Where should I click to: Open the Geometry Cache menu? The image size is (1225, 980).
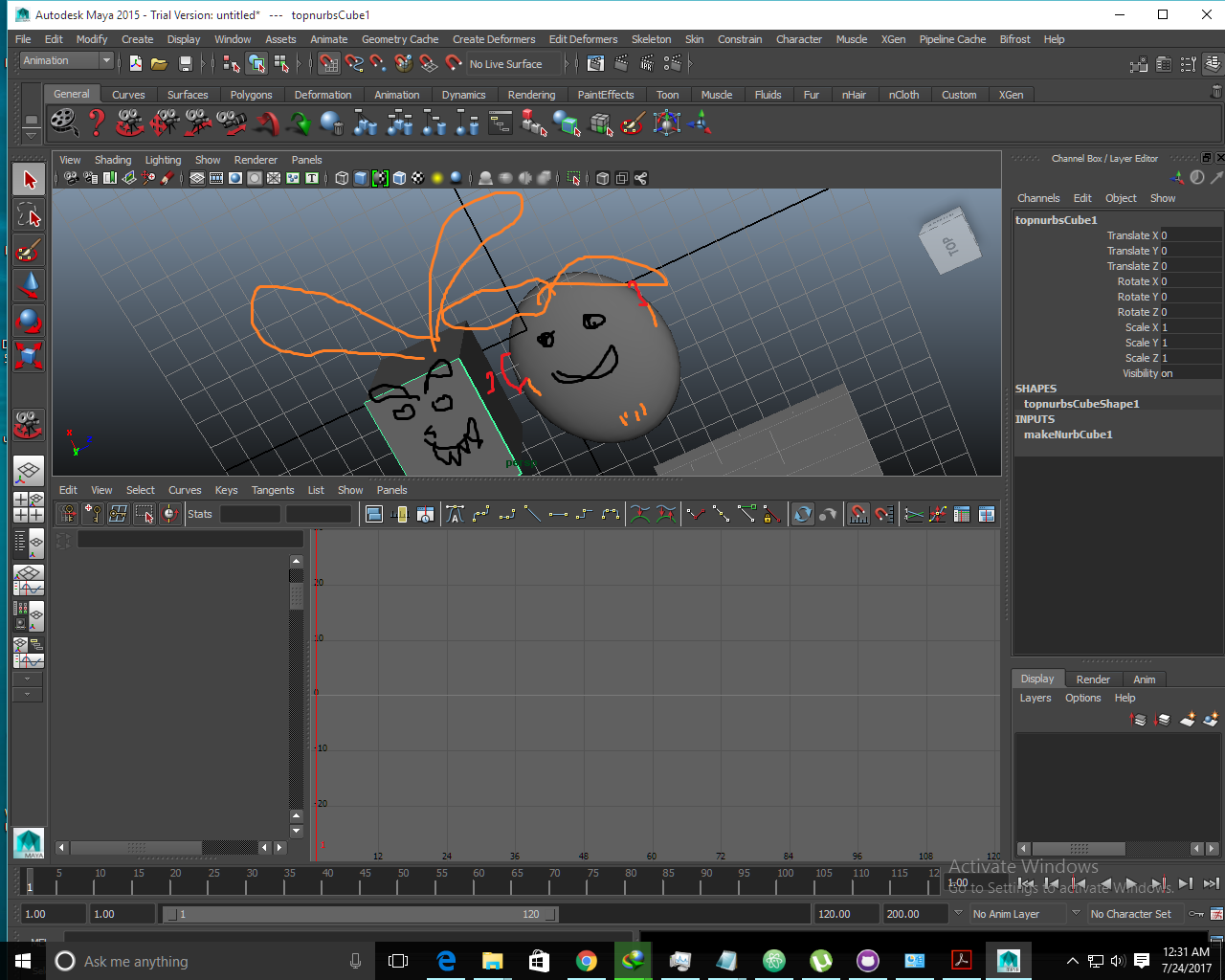tap(400, 39)
